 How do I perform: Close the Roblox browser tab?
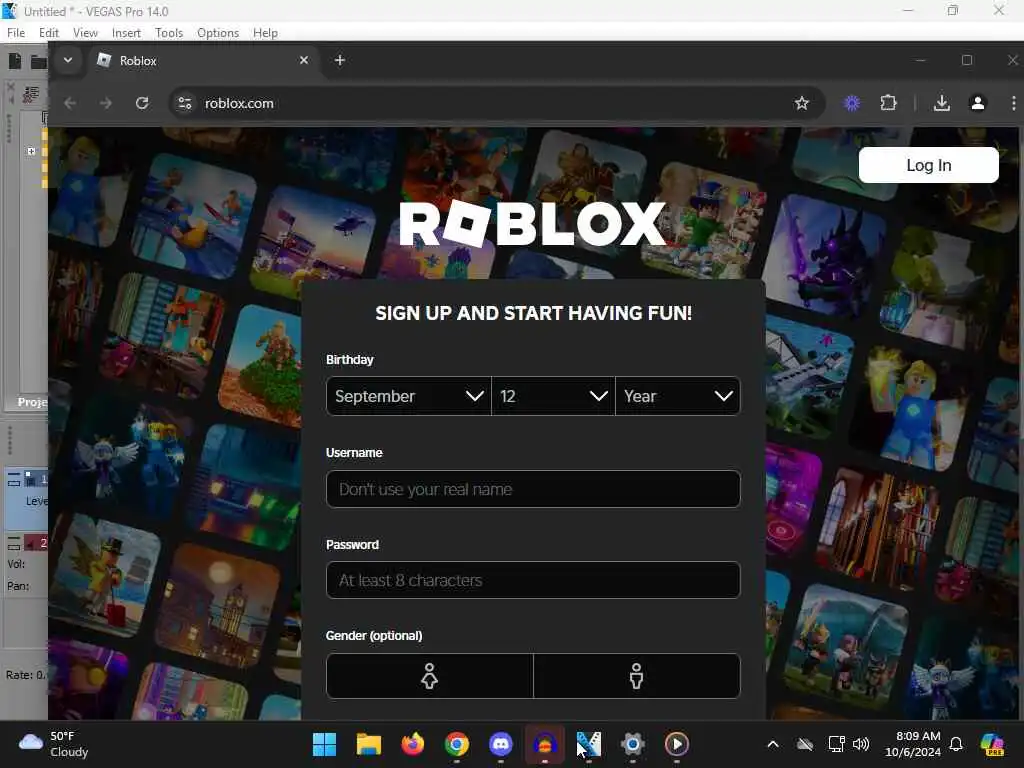pyautogui.click(x=304, y=60)
